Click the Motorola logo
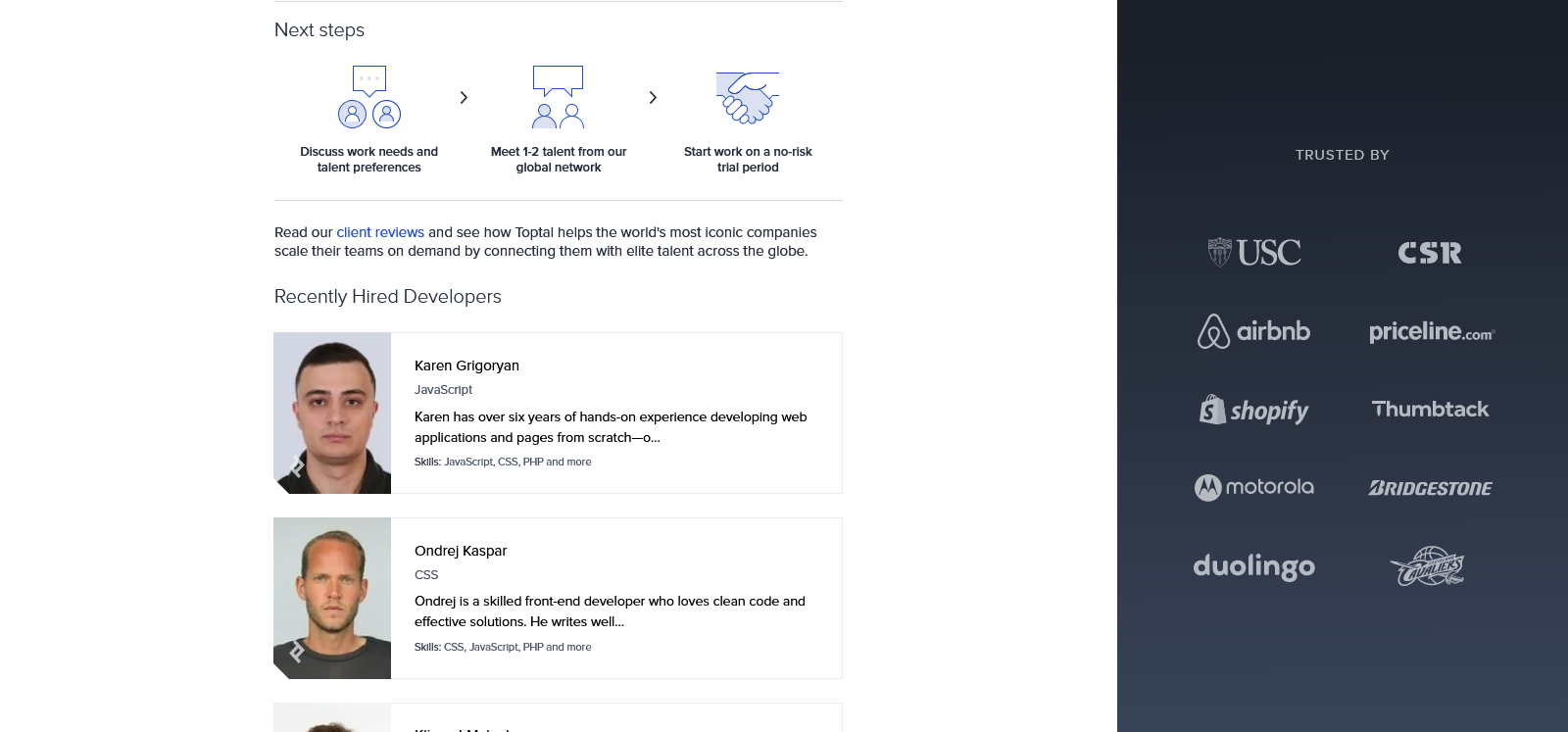 pos(1253,487)
